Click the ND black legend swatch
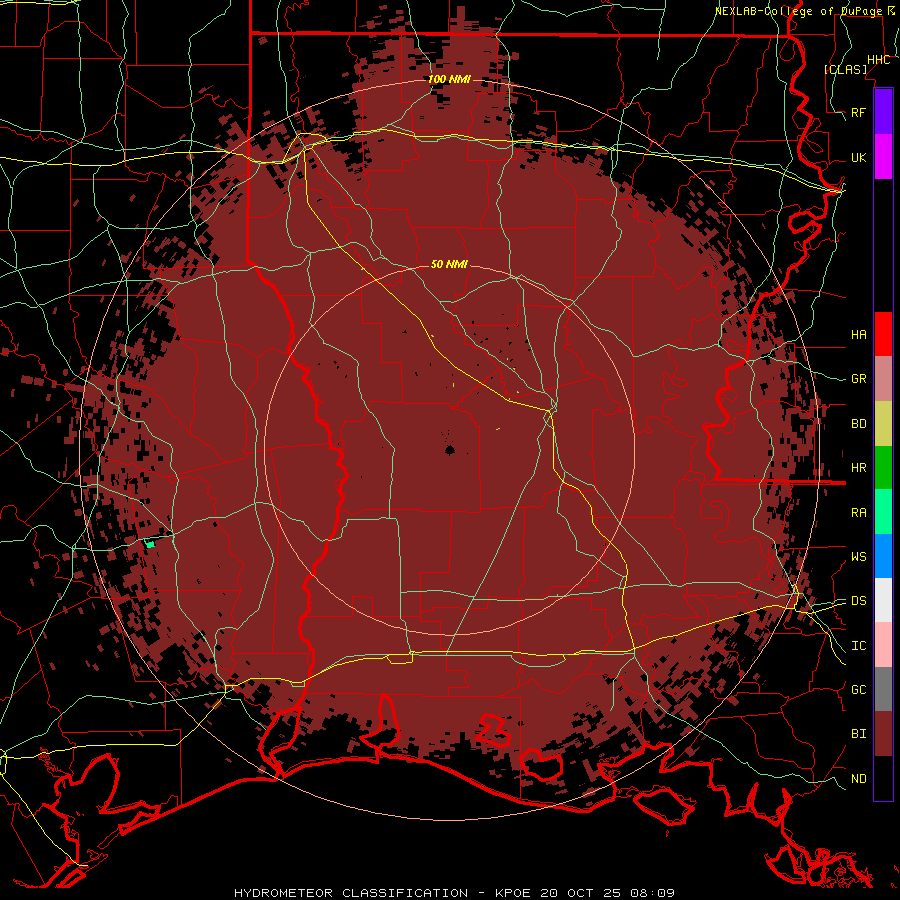 (x=883, y=778)
